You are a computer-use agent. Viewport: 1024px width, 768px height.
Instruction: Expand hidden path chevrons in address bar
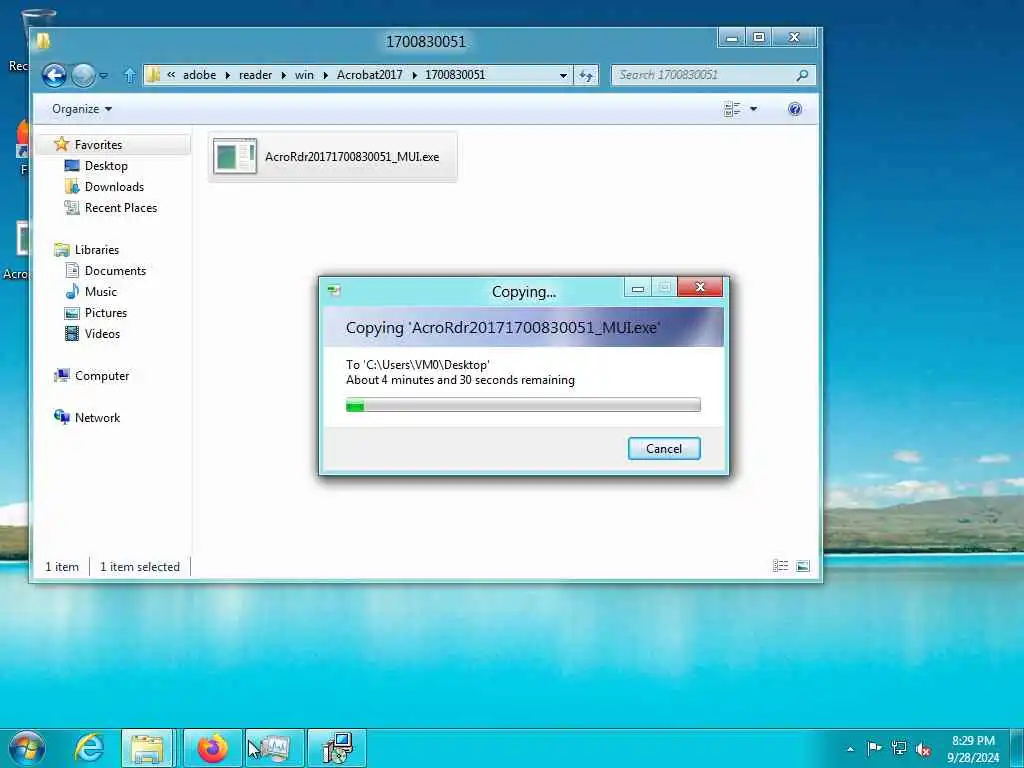pyautogui.click(x=171, y=74)
